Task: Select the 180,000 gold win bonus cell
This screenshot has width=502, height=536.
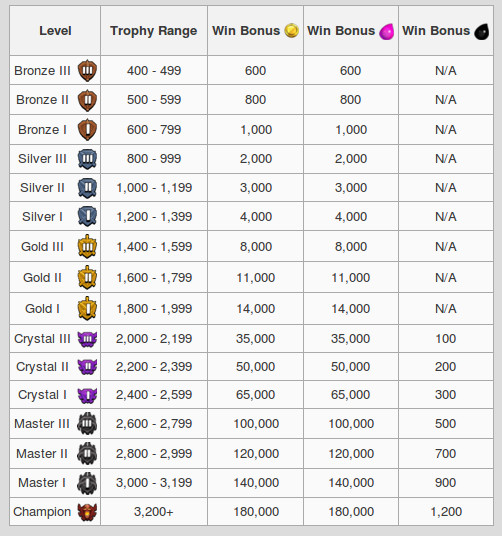Action: pyautogui.click(x=256, y=512)
